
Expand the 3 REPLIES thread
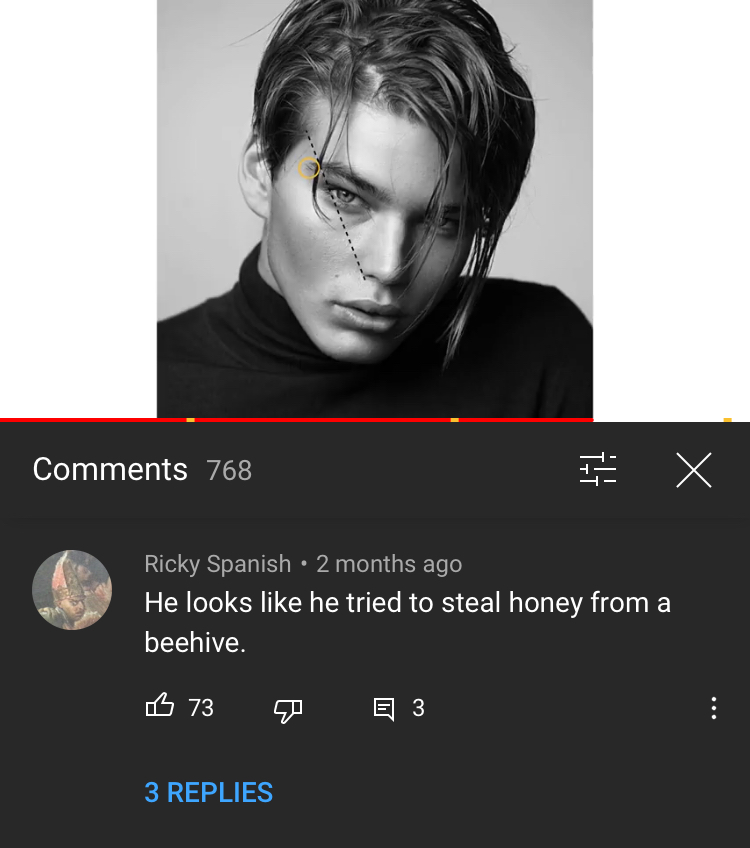[209, 792]
